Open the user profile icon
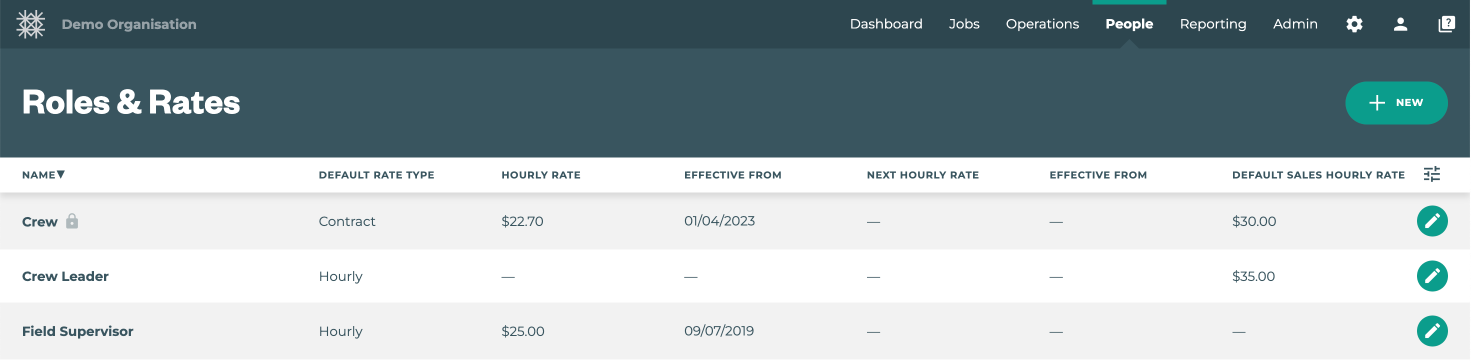This screenshot has width=1477, height=364. [x=1401, y=24]
